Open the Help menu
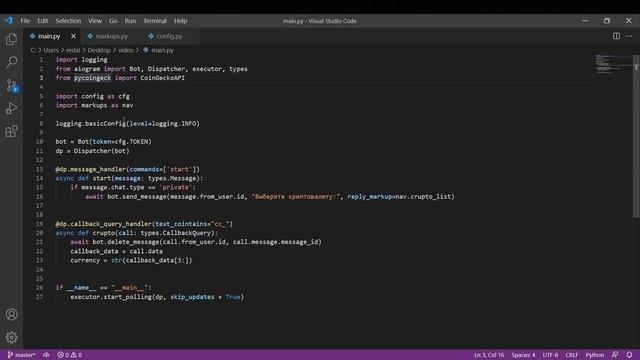640x360 pixels. pos(180,21)
